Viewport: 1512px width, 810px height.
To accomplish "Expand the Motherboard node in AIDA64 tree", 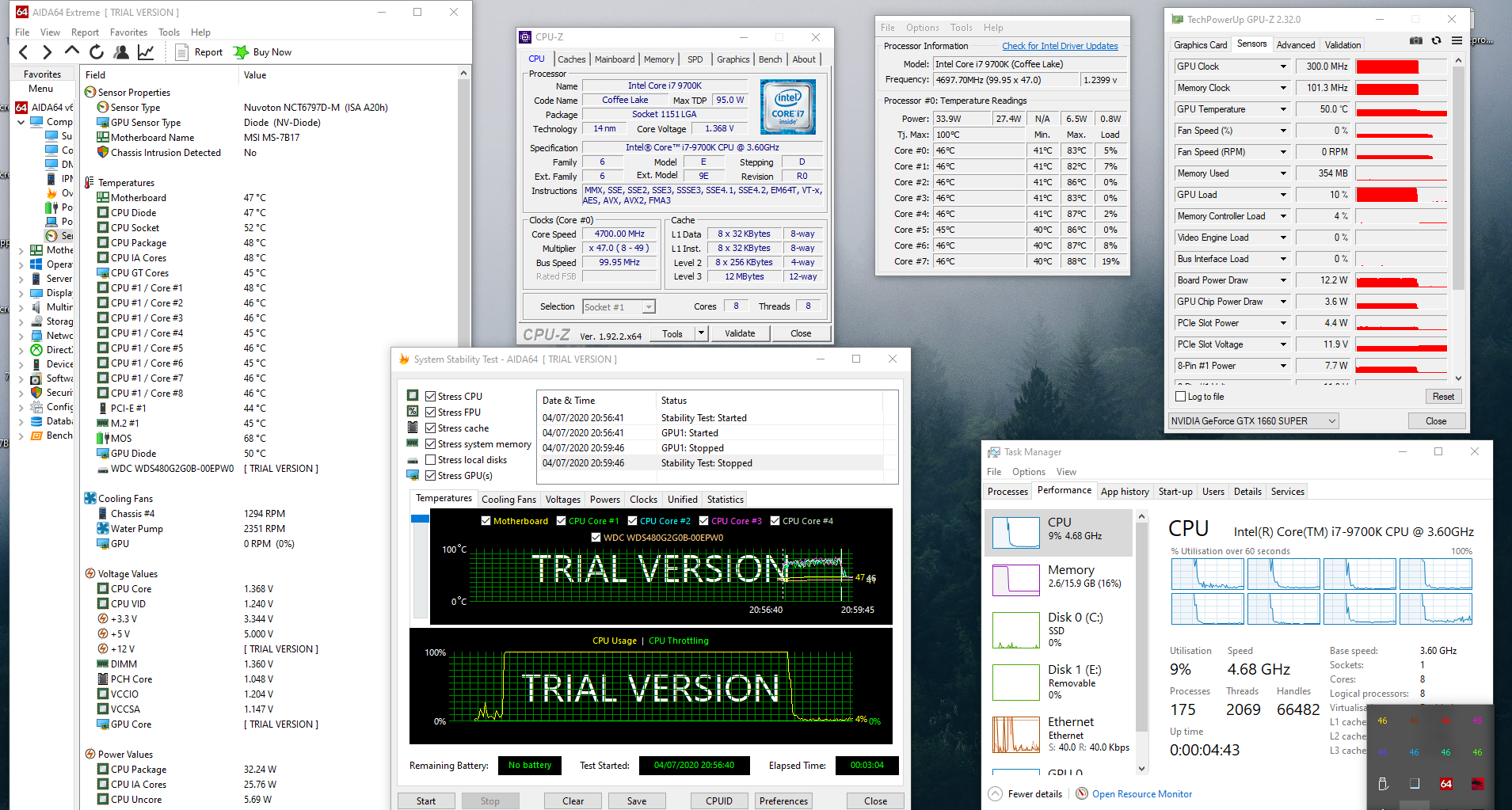I will pos(21,250).
